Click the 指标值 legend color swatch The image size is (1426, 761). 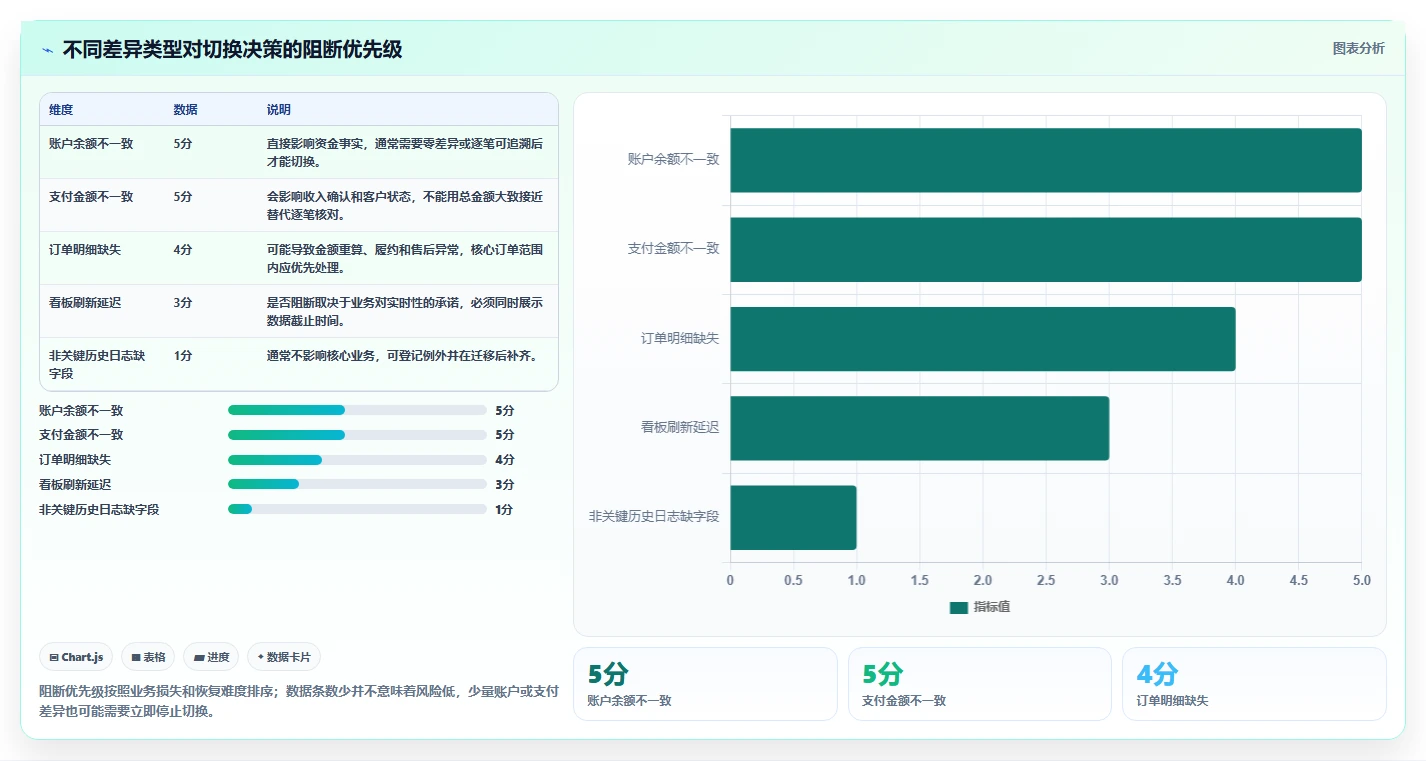coord(958,607)
